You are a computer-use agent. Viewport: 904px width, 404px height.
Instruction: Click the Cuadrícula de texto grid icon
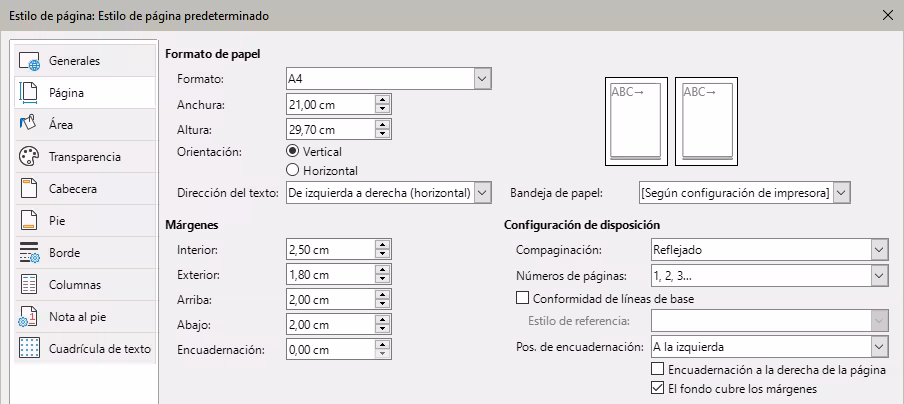pyautogui.click(x=28, y=349)
